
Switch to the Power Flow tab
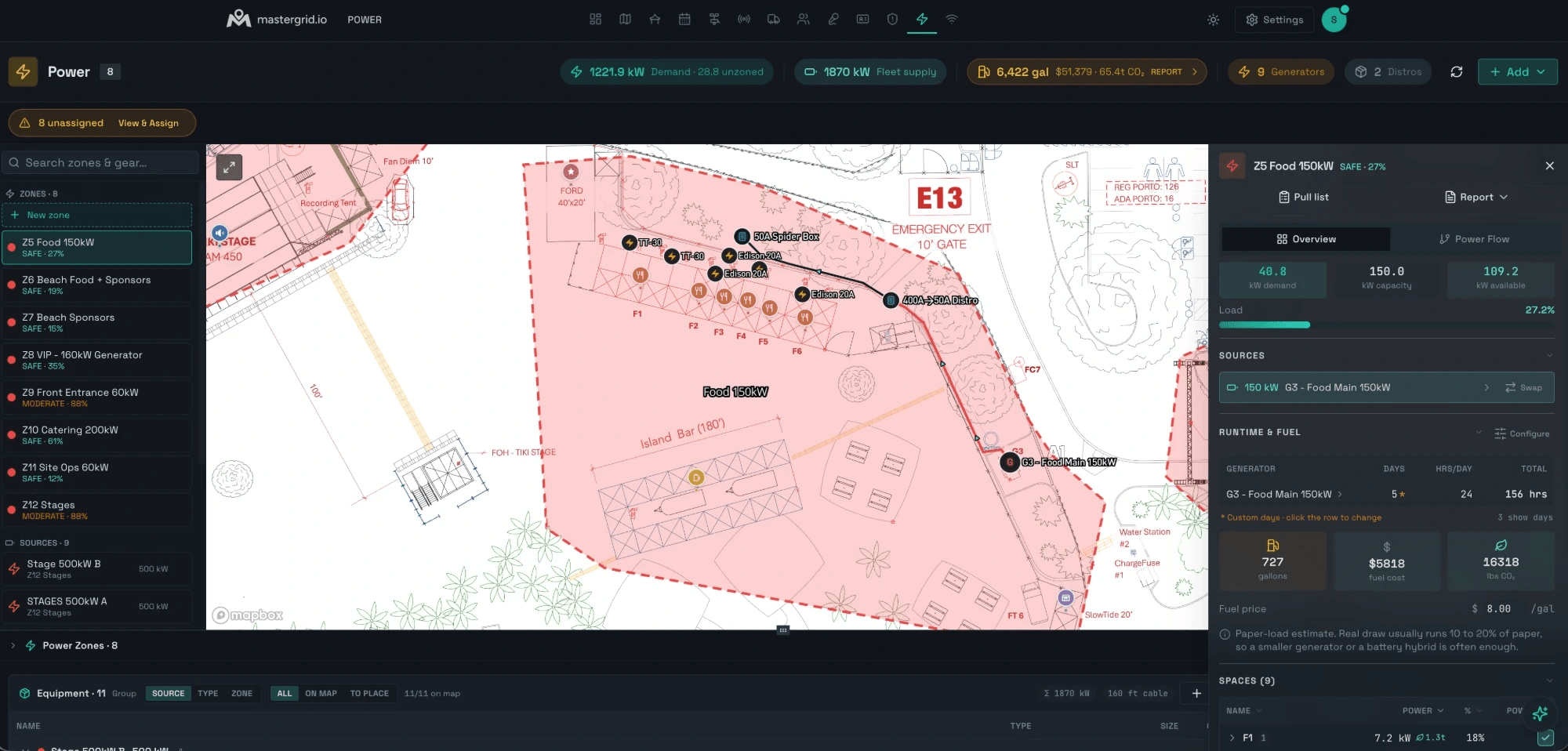coord(1474,239)
